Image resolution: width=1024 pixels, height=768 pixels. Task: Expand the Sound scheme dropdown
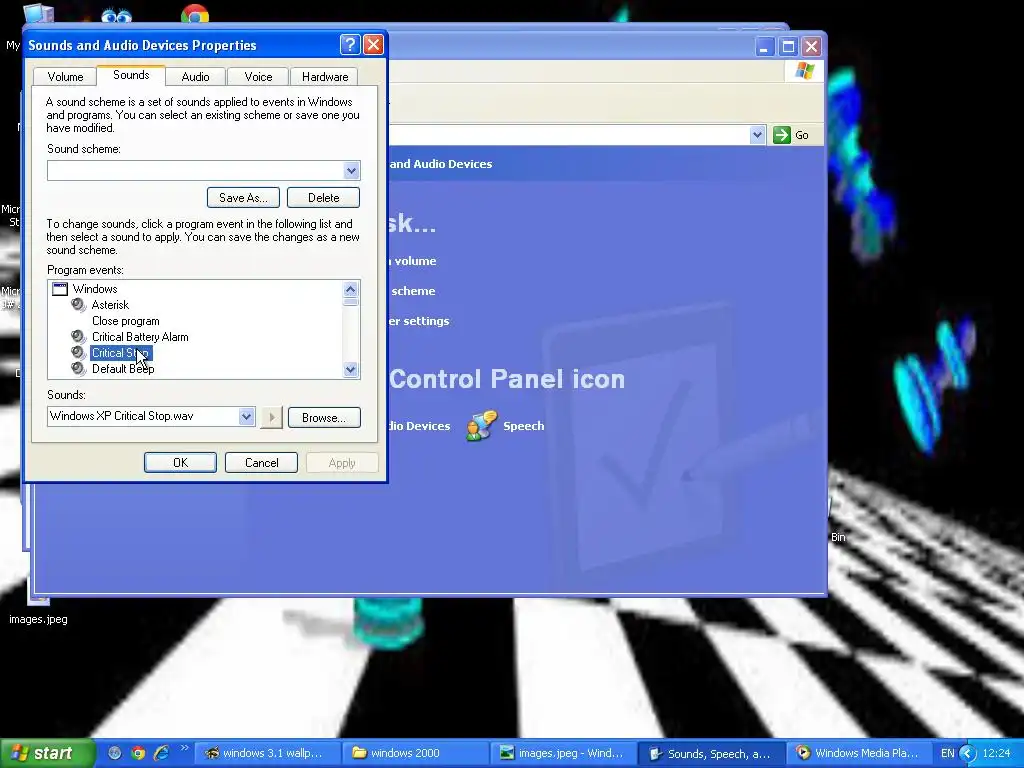(351, 170)
